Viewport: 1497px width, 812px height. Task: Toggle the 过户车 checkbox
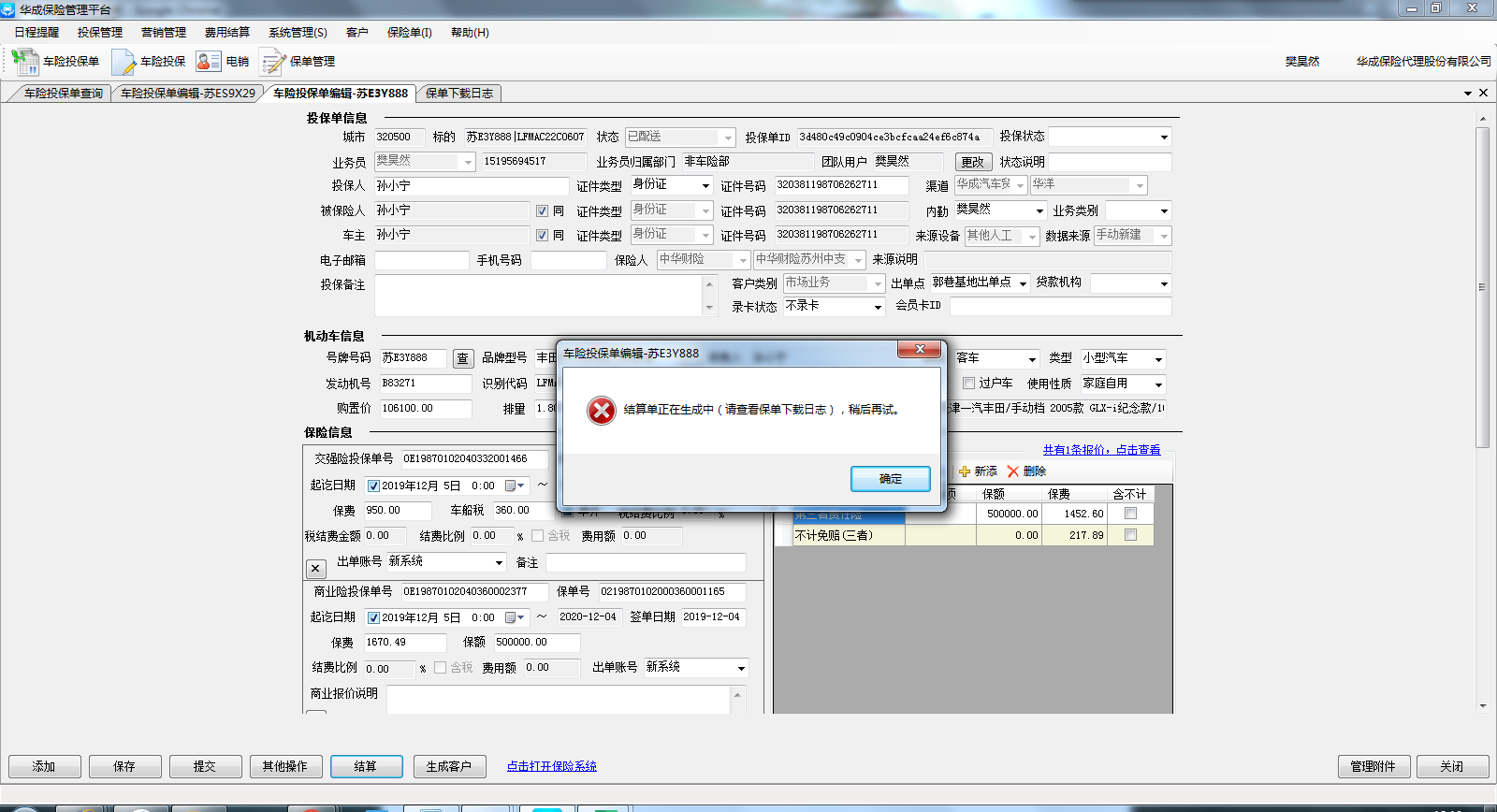click(968, 384)
